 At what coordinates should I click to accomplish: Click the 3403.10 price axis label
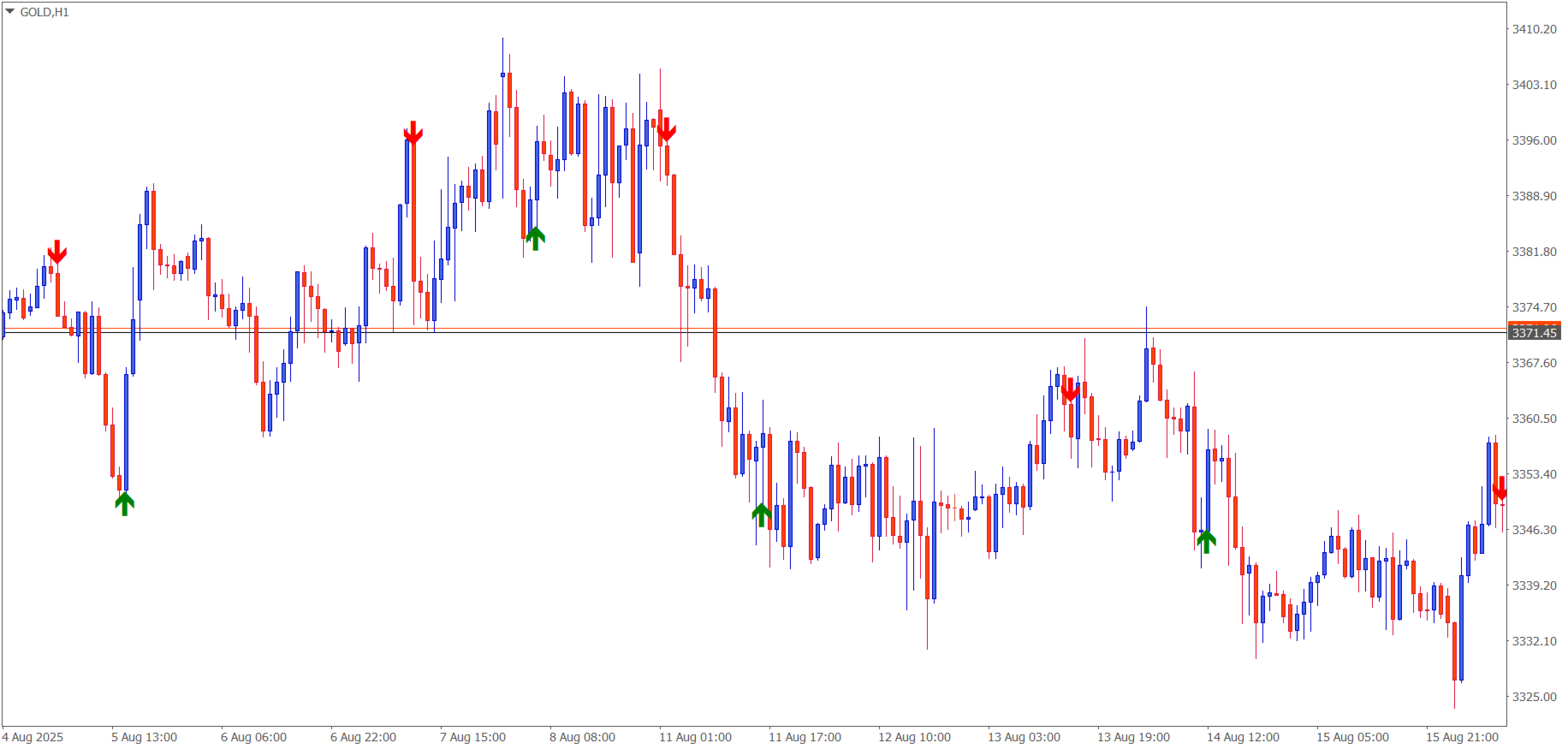[x=1534, y=85]
